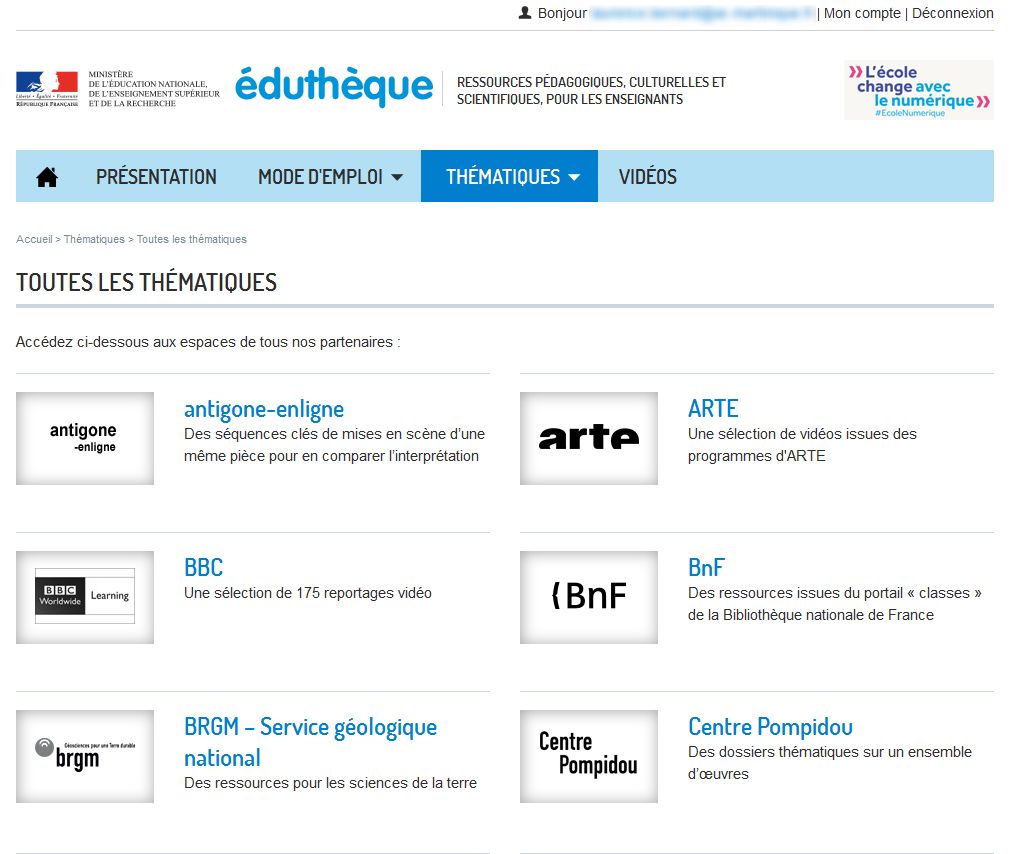This screenshot has height=854, width=1025.
Task: Click the Centre Pompidou logo thumbnail
Action: pyautogui.click(x=589, y=756)
